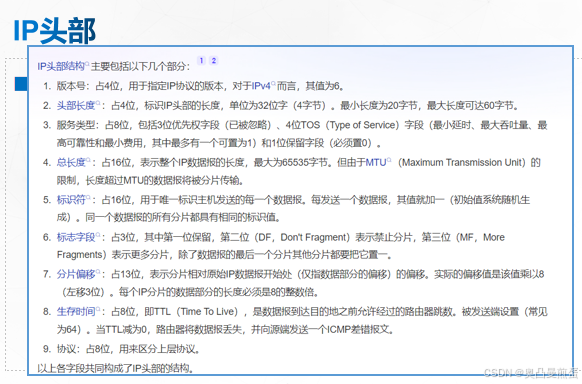Click the closing line '以上各字段共同构成了IP头部的结构'

point(115,368)
